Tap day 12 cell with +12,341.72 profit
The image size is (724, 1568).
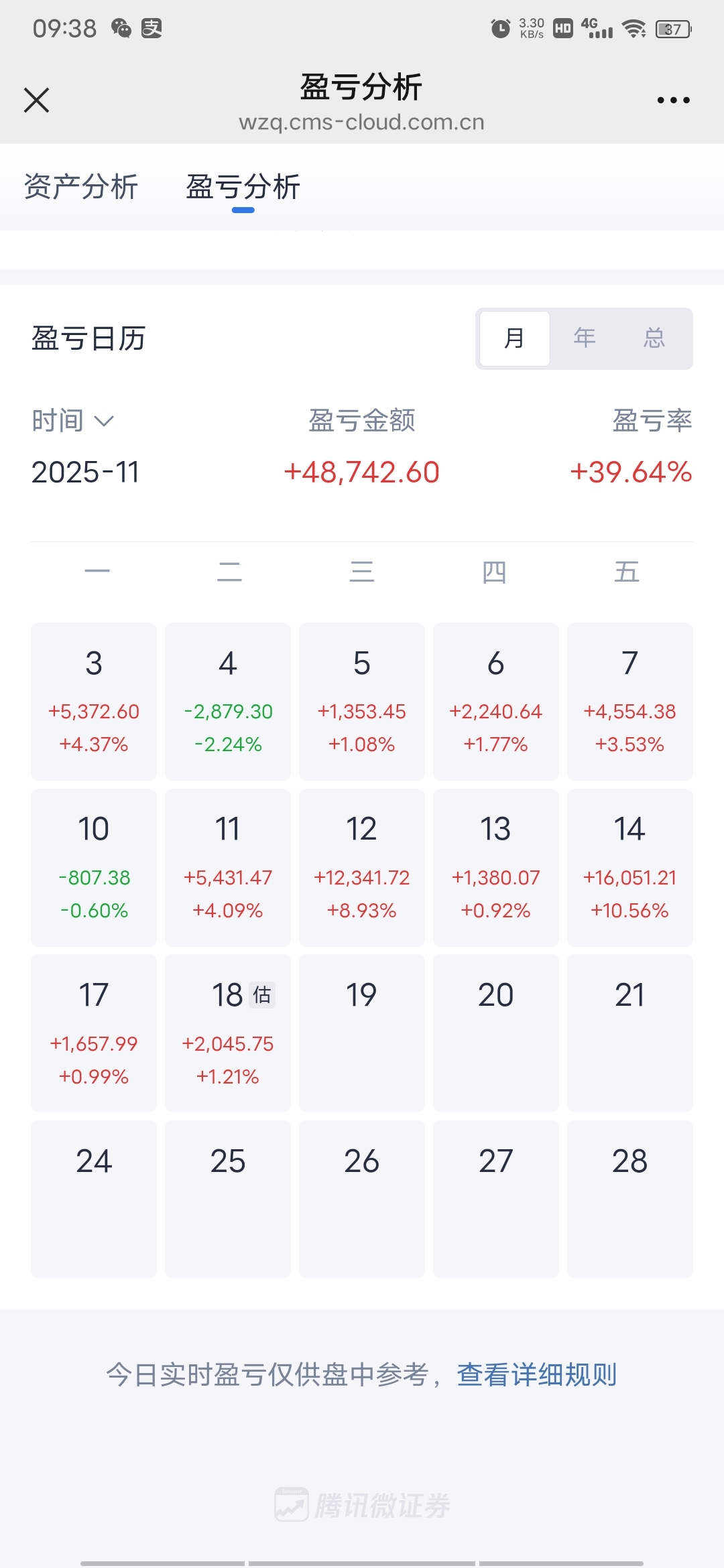[x=362, y=867]
